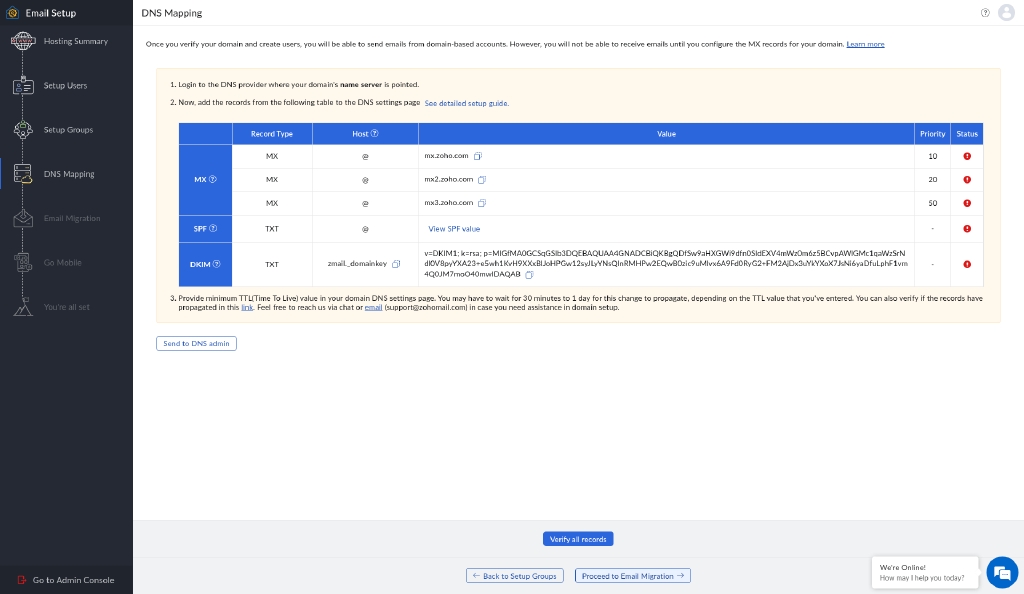1024x594 pixels.
Task: Click Verify all records button
Action: [578, 539]
